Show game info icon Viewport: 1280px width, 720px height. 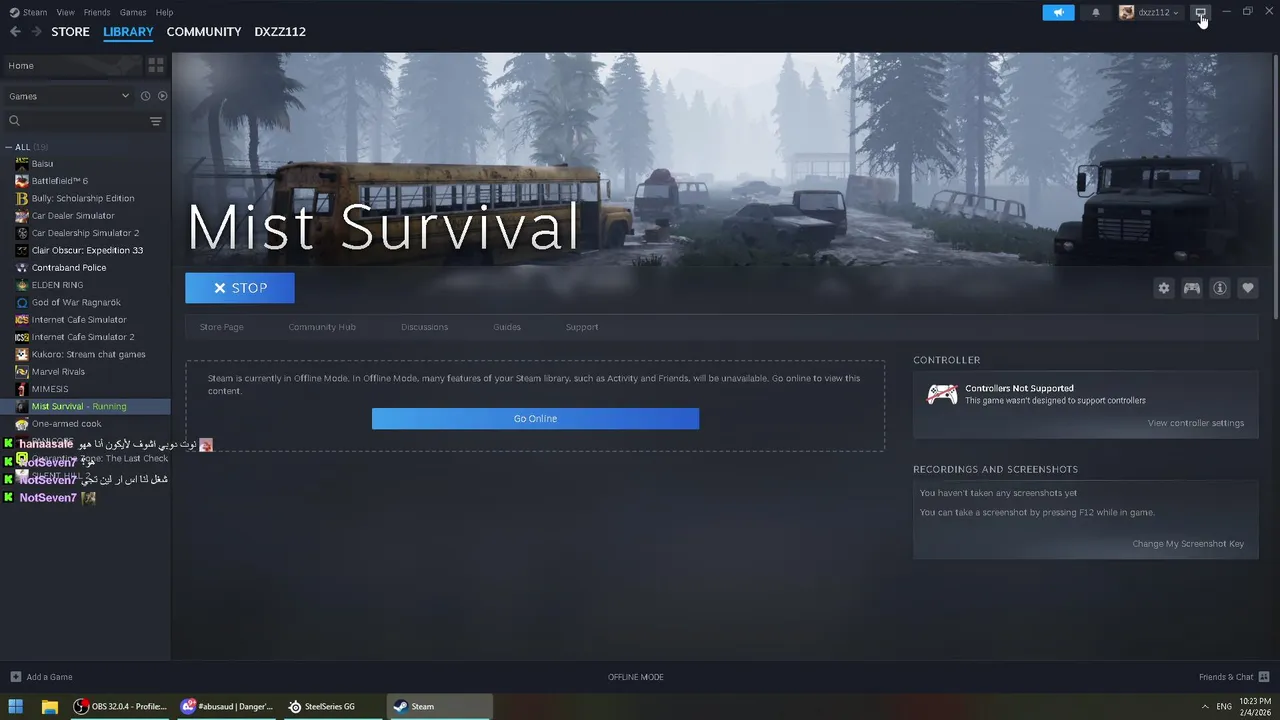coord(1220,288)
